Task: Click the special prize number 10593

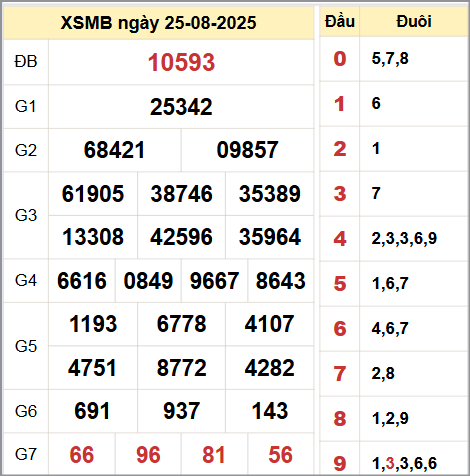Action: pyautogui.click(x=181, y=62)
